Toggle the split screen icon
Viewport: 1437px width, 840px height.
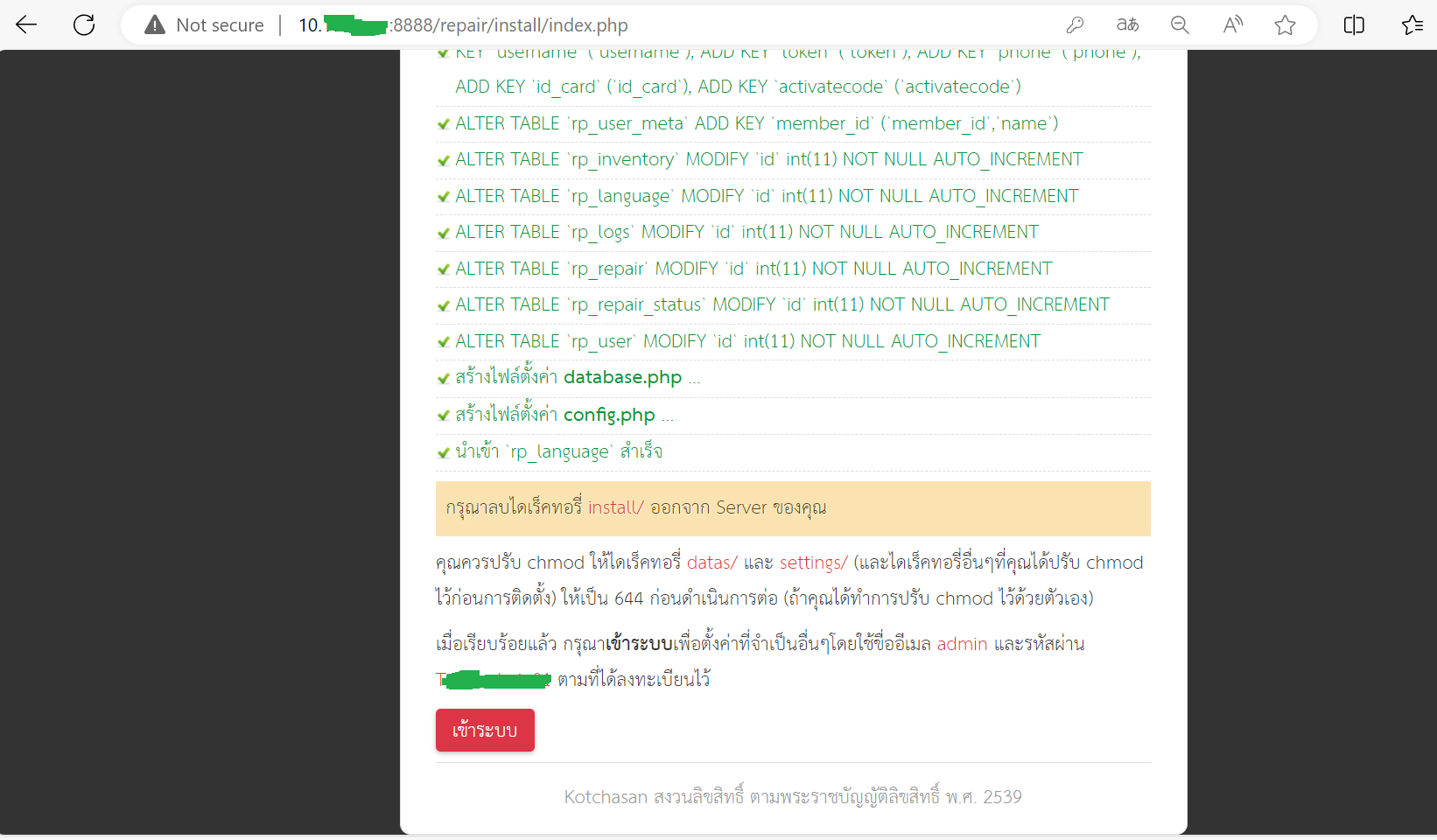point(1353,25)
